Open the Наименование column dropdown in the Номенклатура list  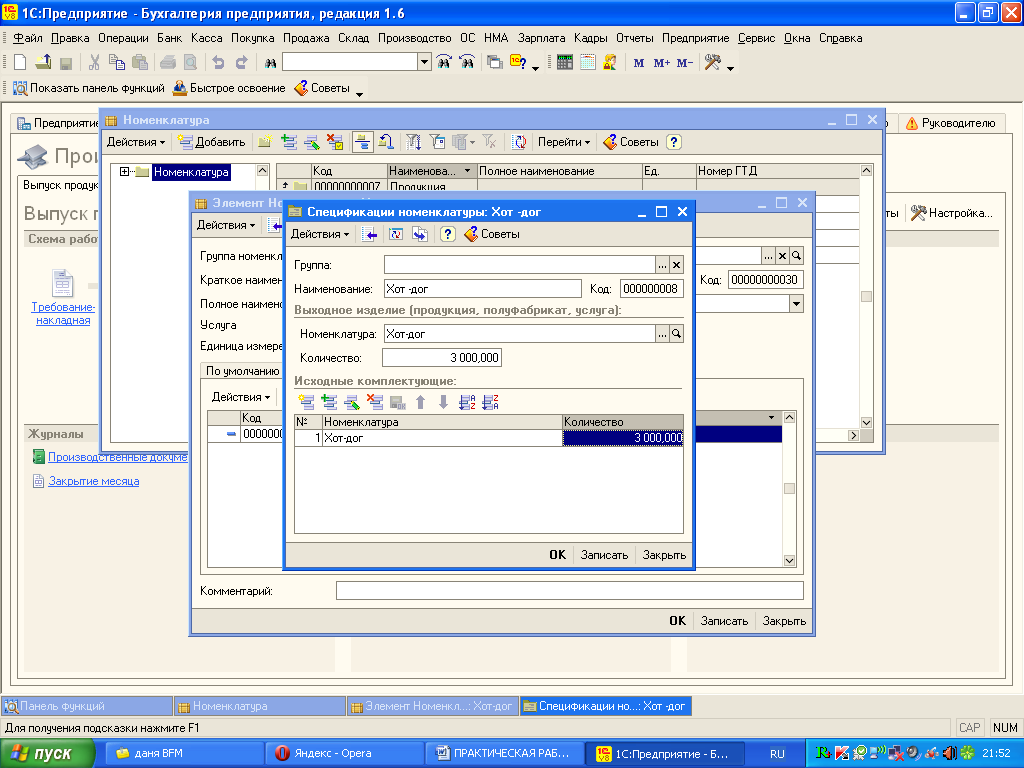coord(468,171)
